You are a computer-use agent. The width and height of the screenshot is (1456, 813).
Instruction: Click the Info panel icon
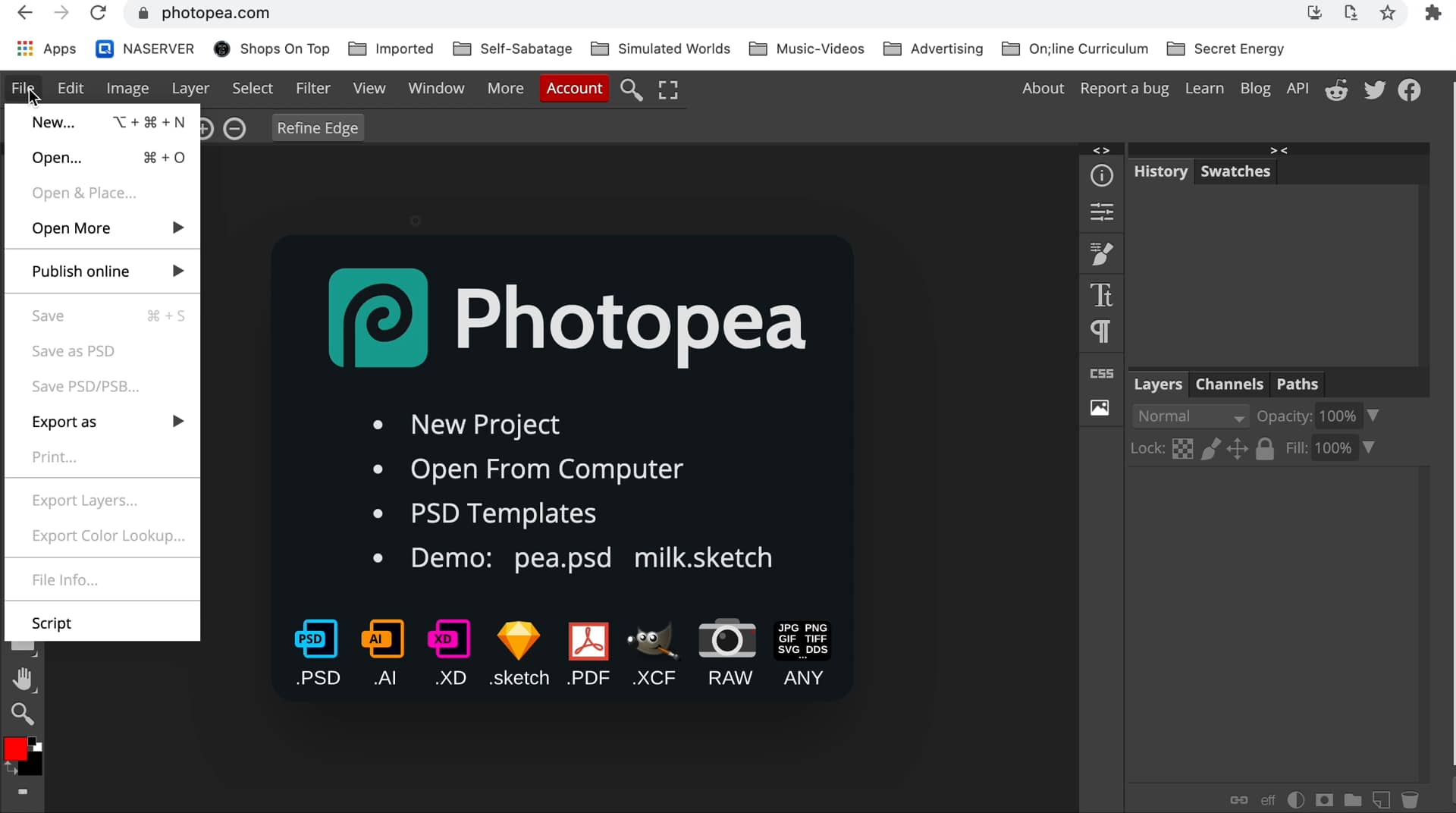(x=1102, y=175)
